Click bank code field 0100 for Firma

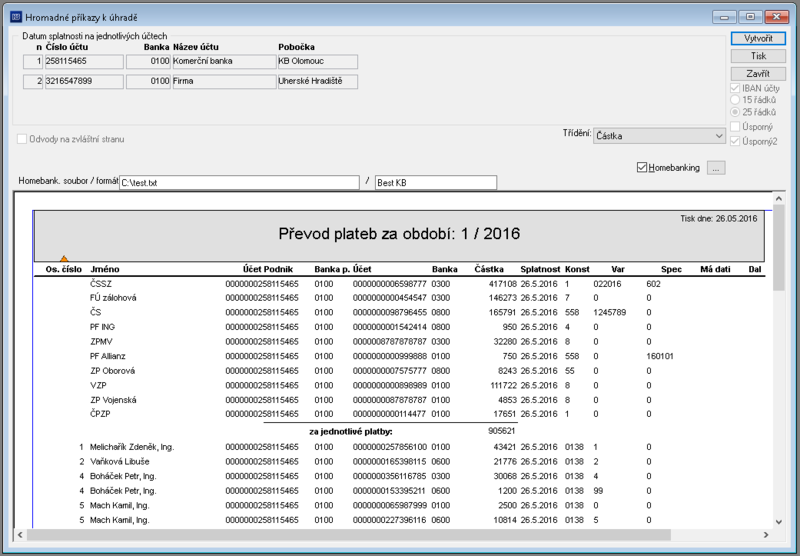148,82
